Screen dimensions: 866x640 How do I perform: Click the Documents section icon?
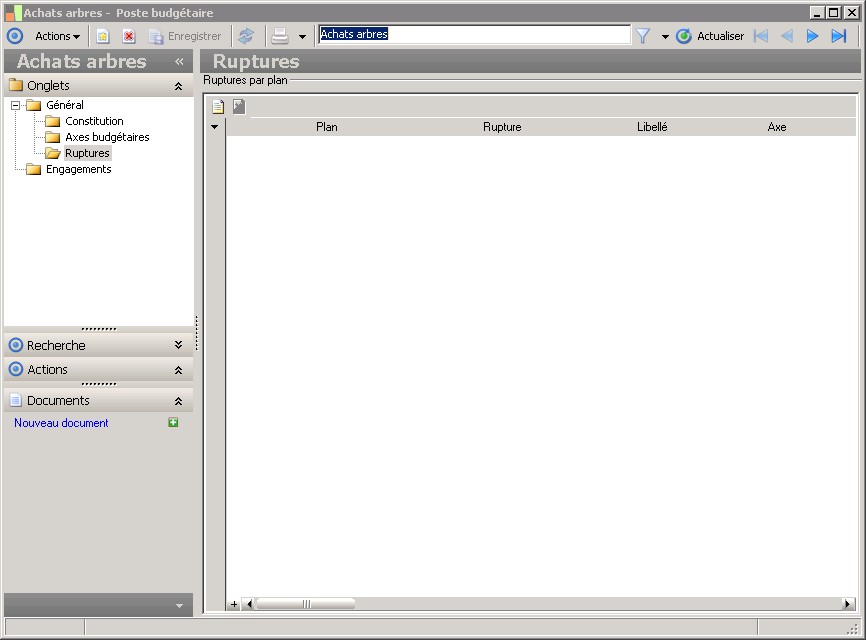[x=16, y=401]
